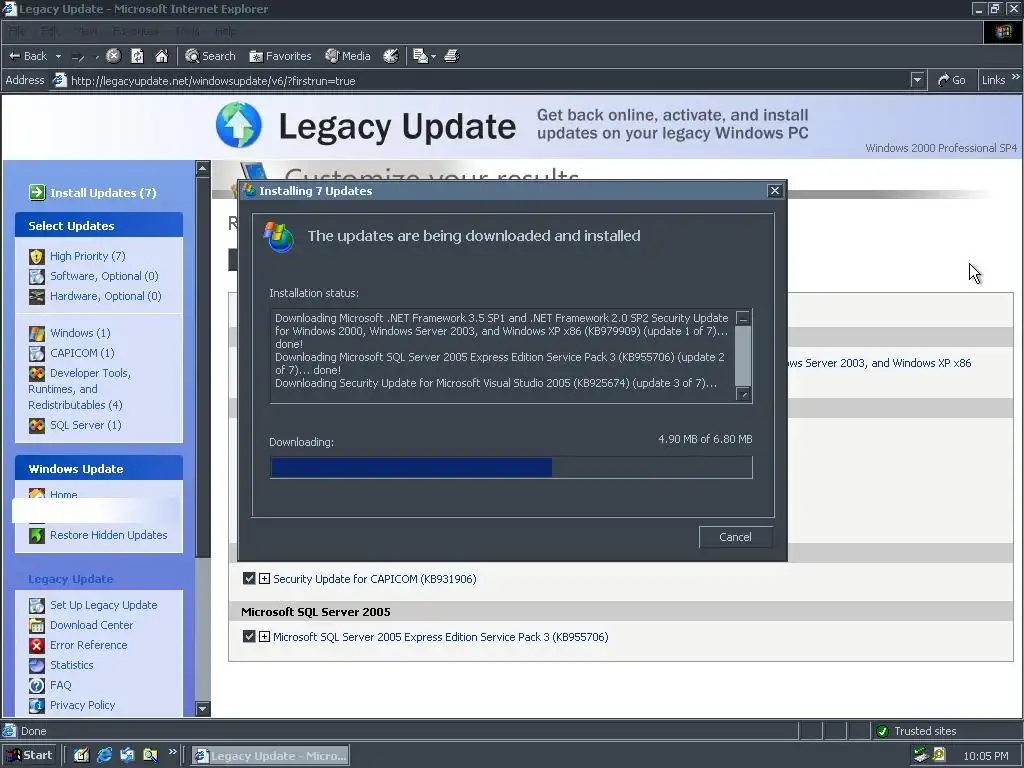1024x768 pixels.
Task: Open the Back history dropdown arrow
Action: coord(58,57)
